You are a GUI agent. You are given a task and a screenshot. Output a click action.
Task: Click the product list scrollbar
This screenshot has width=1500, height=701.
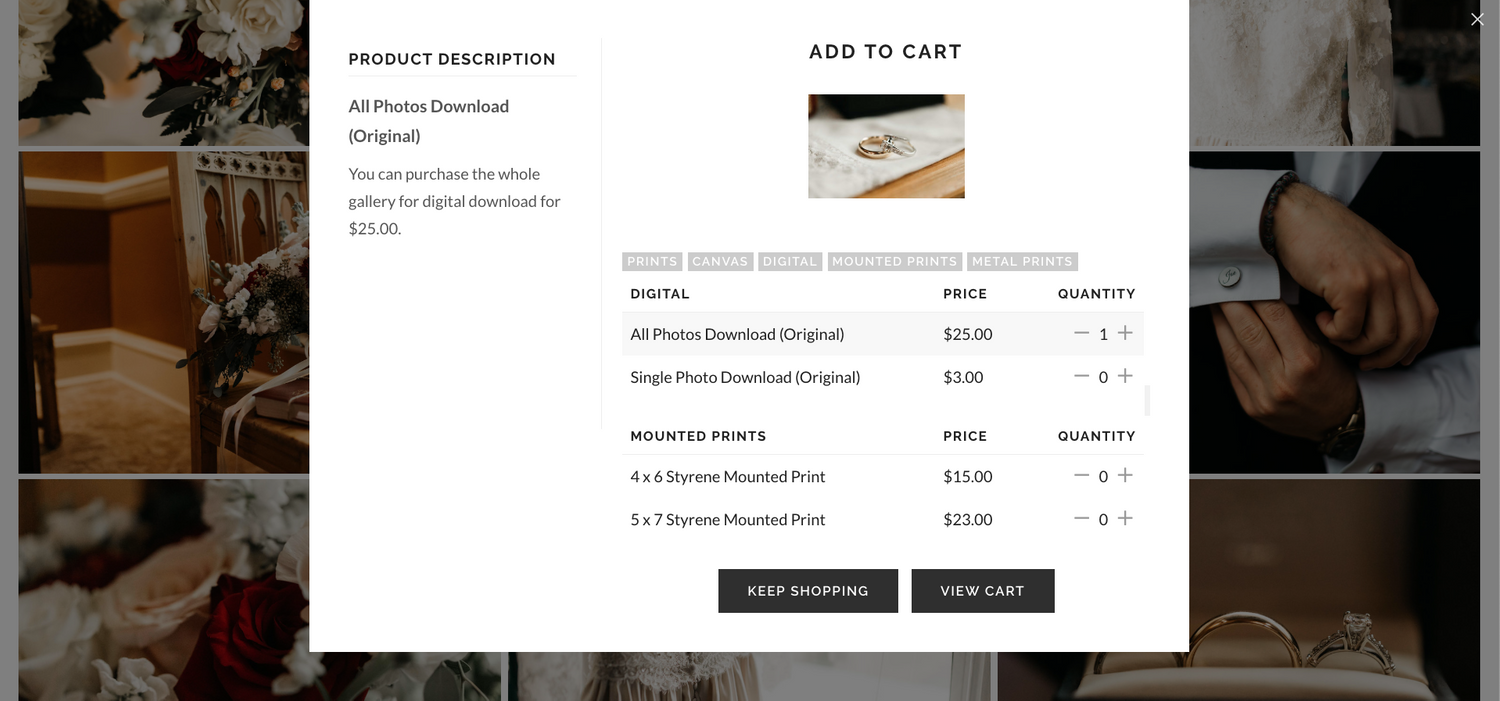tap(1147, 400)
